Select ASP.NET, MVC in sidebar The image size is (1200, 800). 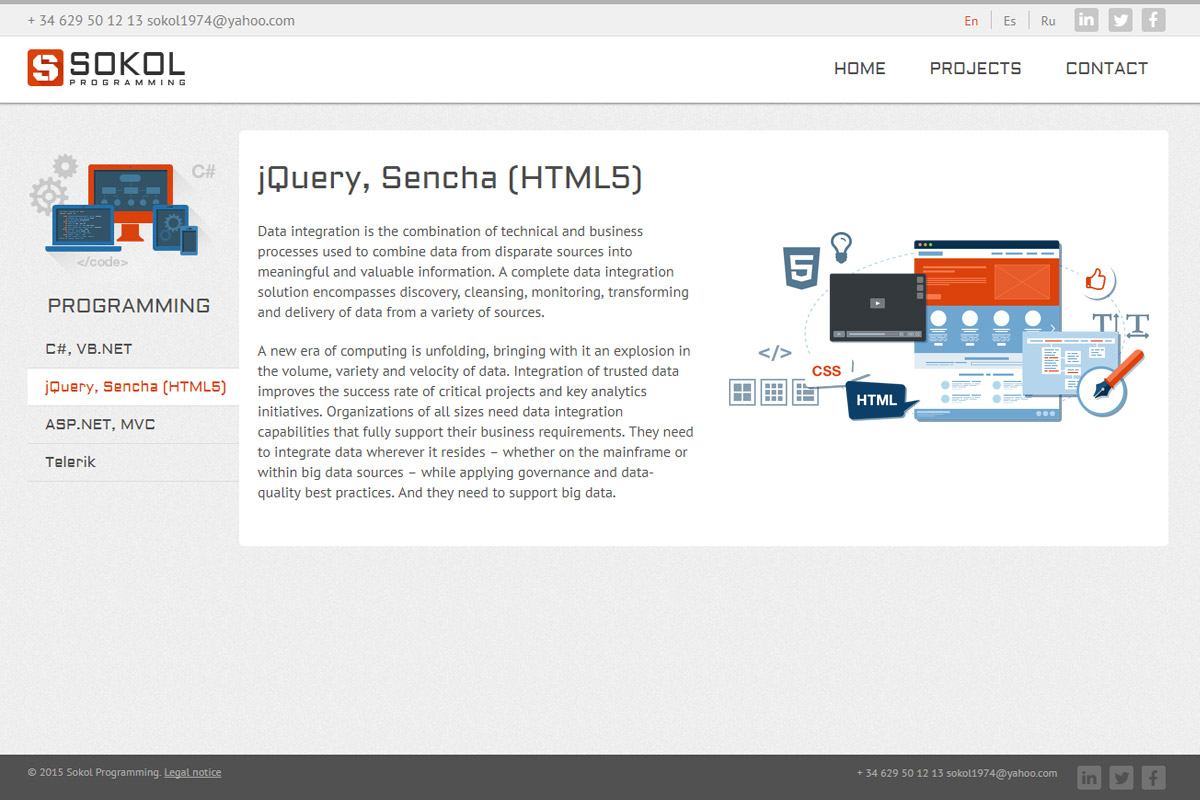coord(100,425)
